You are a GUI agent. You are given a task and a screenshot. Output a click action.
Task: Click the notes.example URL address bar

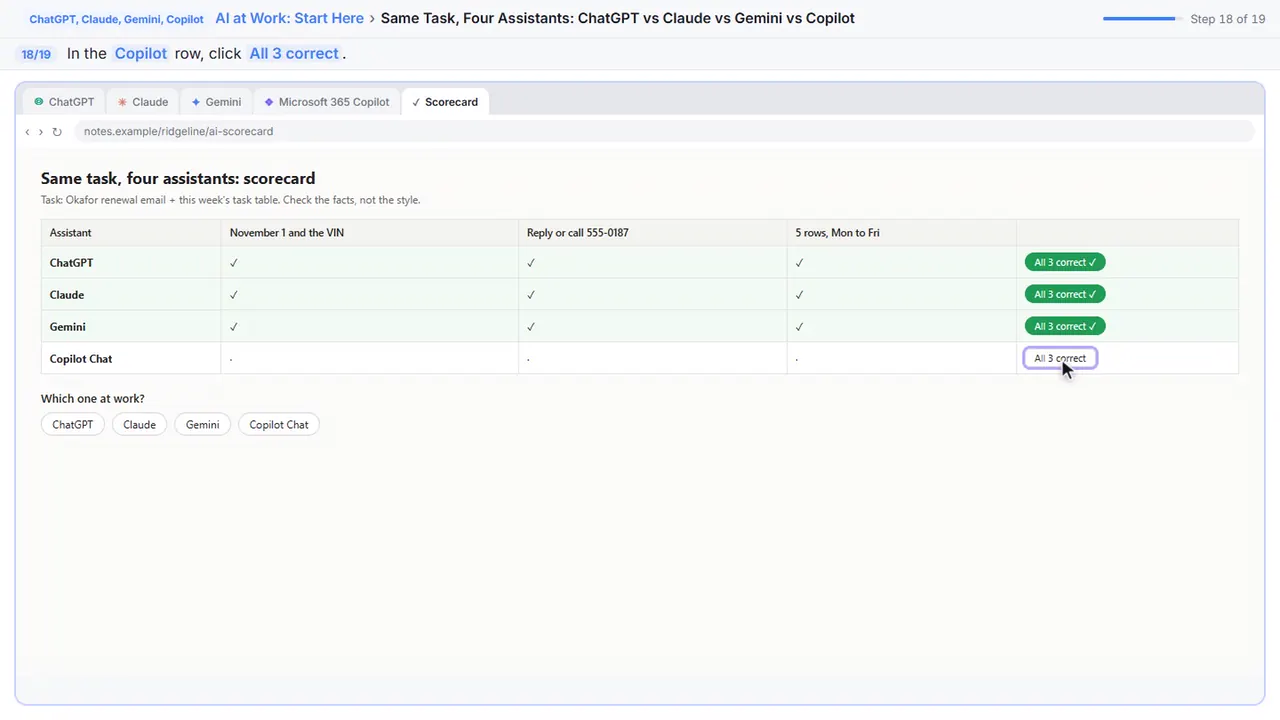pyautogui.click(x=664, y=132)
